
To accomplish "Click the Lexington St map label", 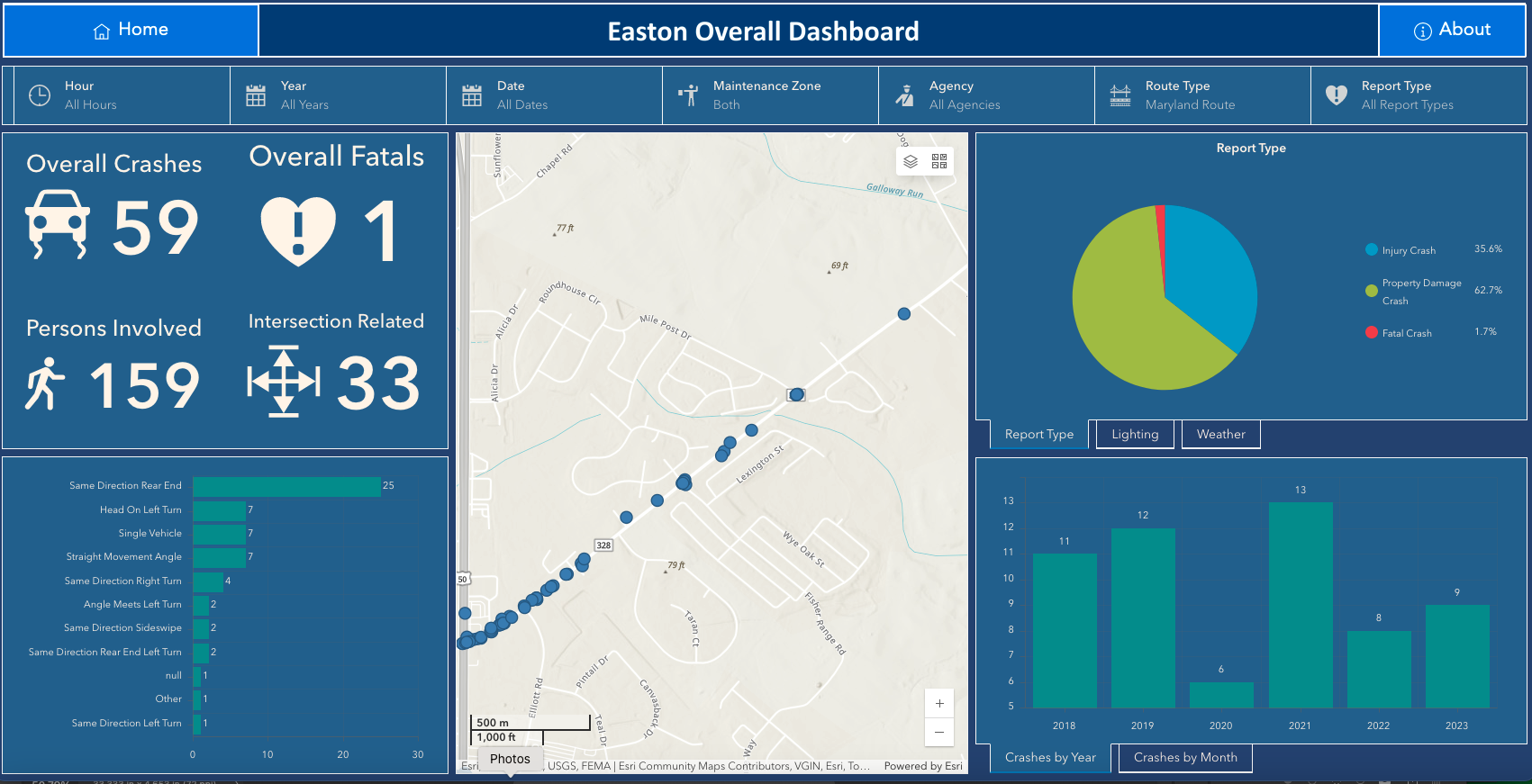I will (x=760, y=464).
